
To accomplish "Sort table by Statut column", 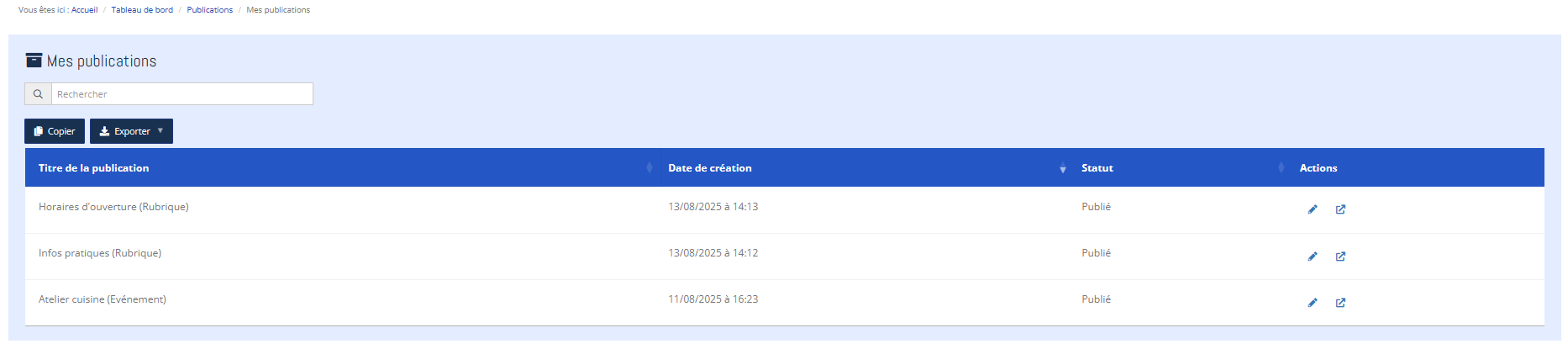I will [1097, 168].
